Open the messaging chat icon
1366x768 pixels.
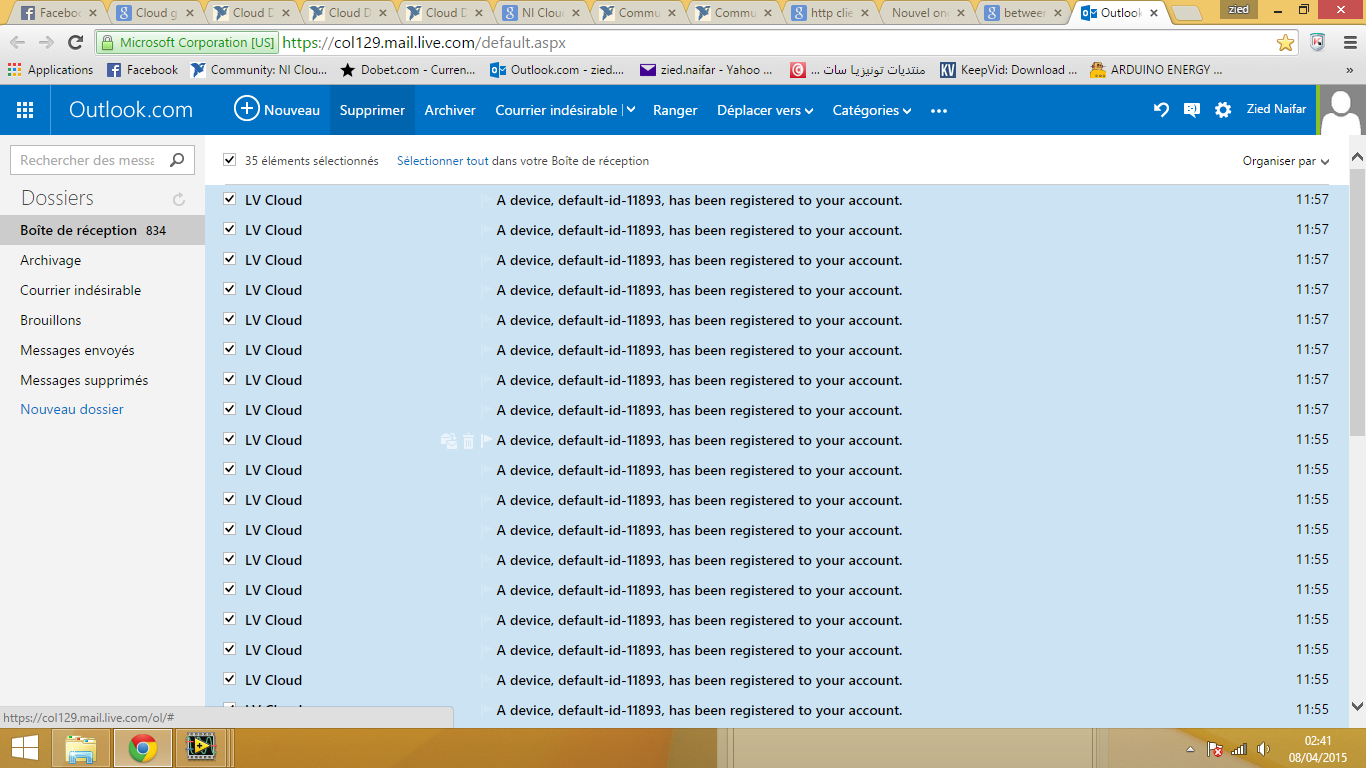(1192, 110)
